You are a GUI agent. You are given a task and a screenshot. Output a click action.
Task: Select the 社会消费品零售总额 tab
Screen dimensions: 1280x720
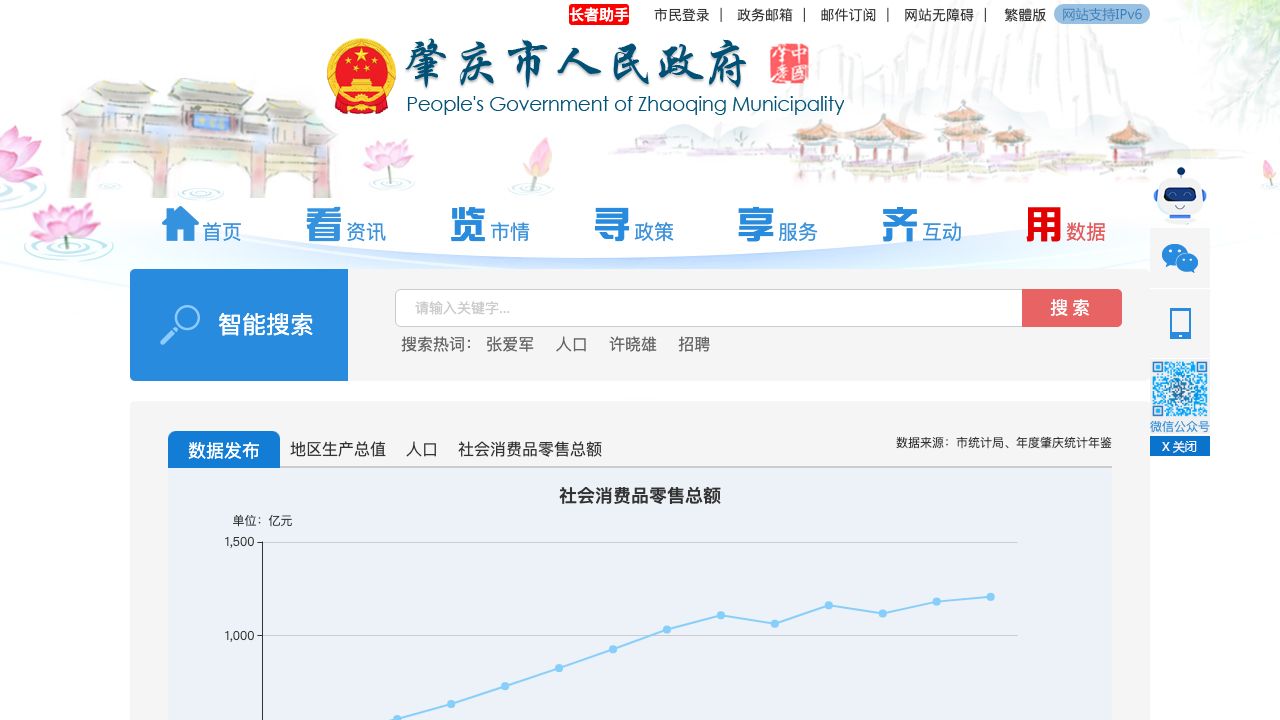point(530,450)
